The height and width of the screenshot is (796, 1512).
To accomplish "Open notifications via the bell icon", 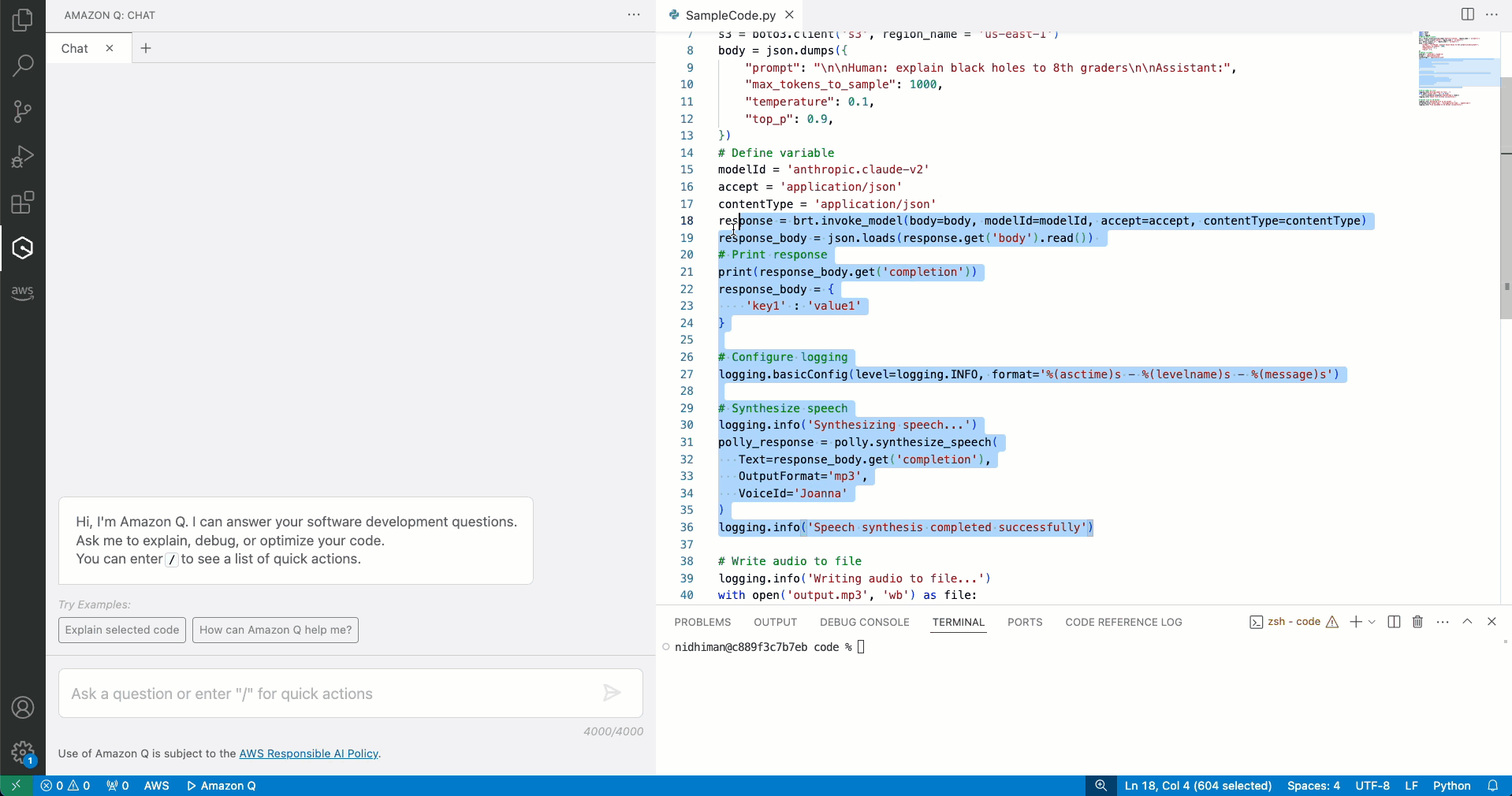I will [1494, 786].
